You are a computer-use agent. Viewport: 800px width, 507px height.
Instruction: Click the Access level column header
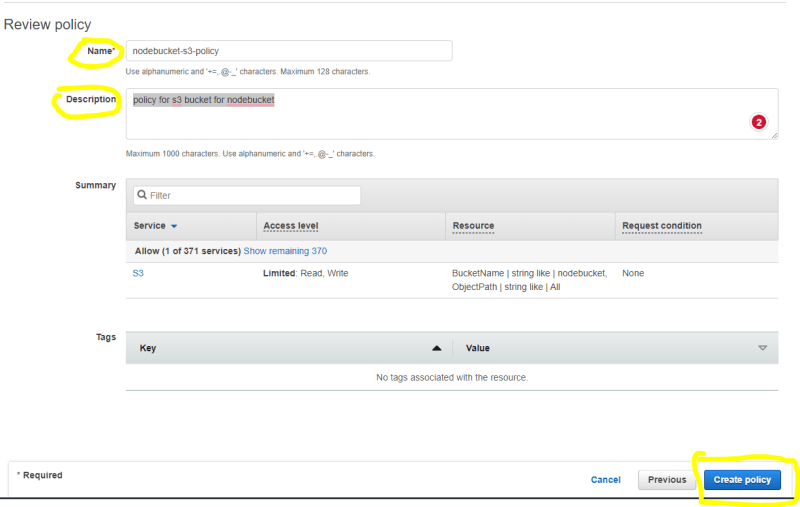(x=291, y=225)
